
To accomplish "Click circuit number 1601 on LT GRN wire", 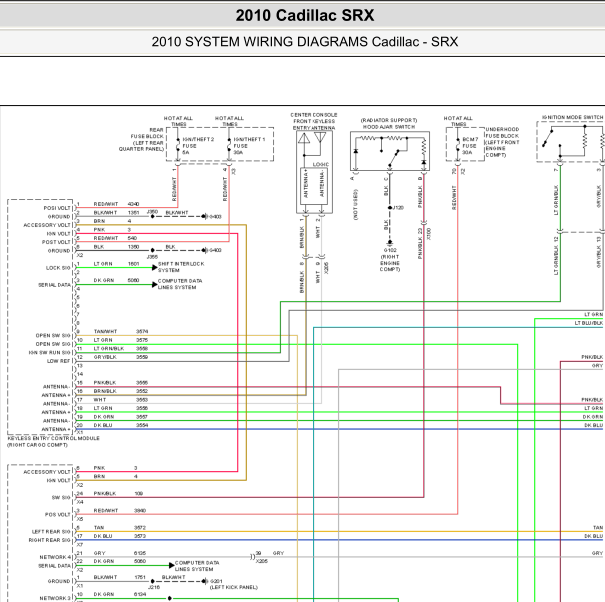I will [x=134, y=264].
